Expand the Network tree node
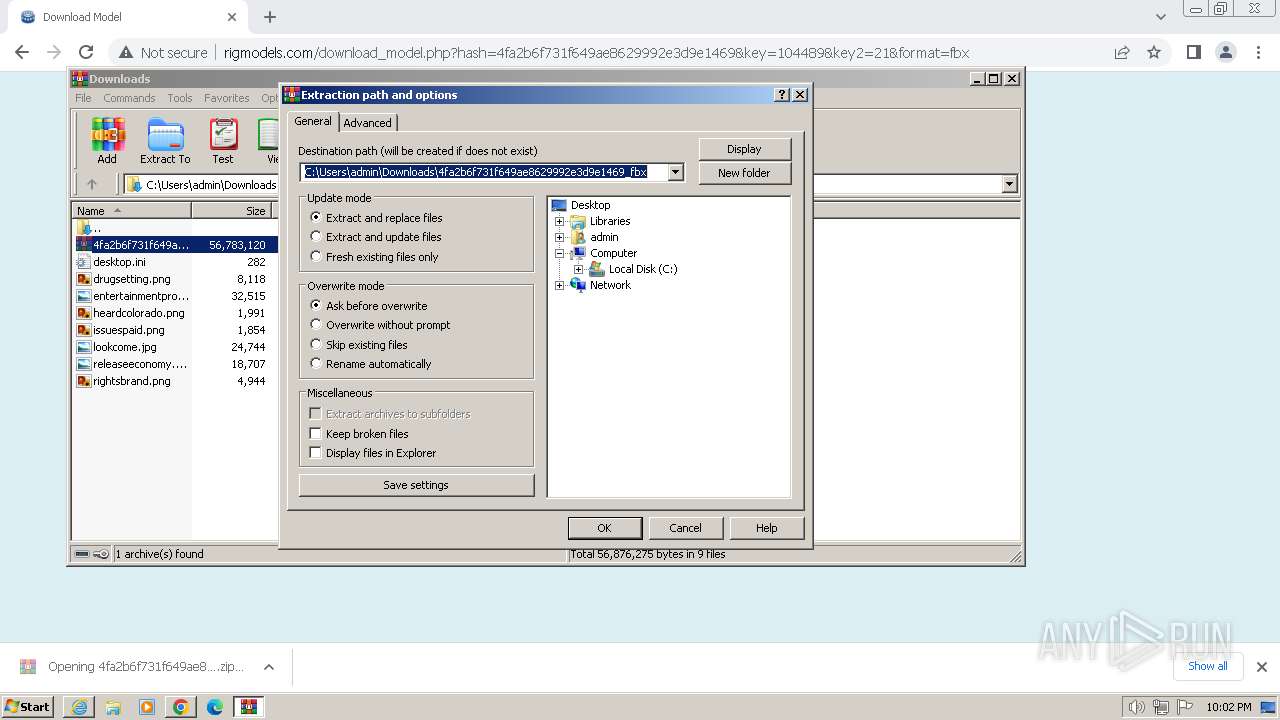 point(560,285)
